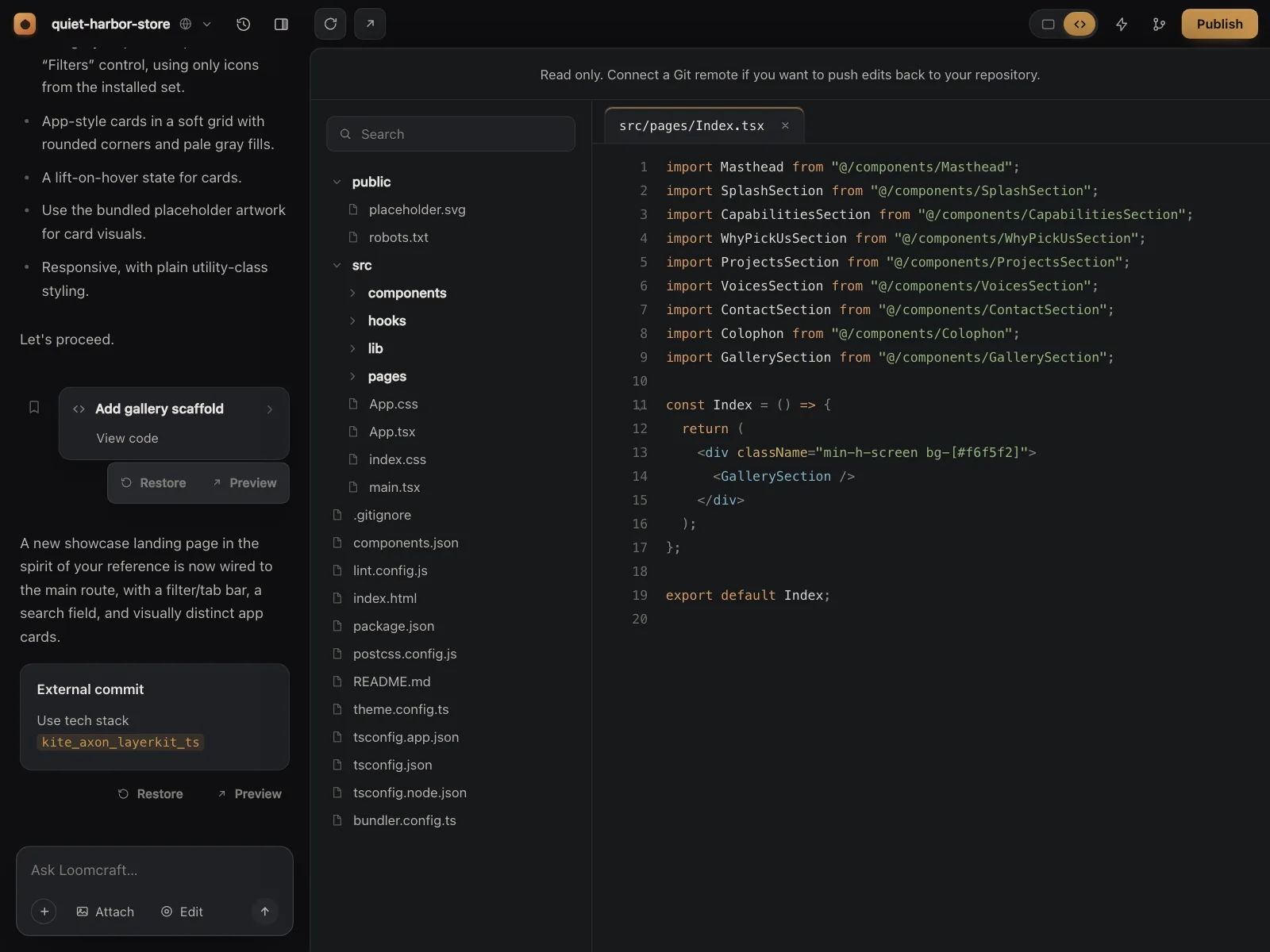Click Preview below External commit
The width and height of the screenshot is (1270, 952).
(249, 794)
